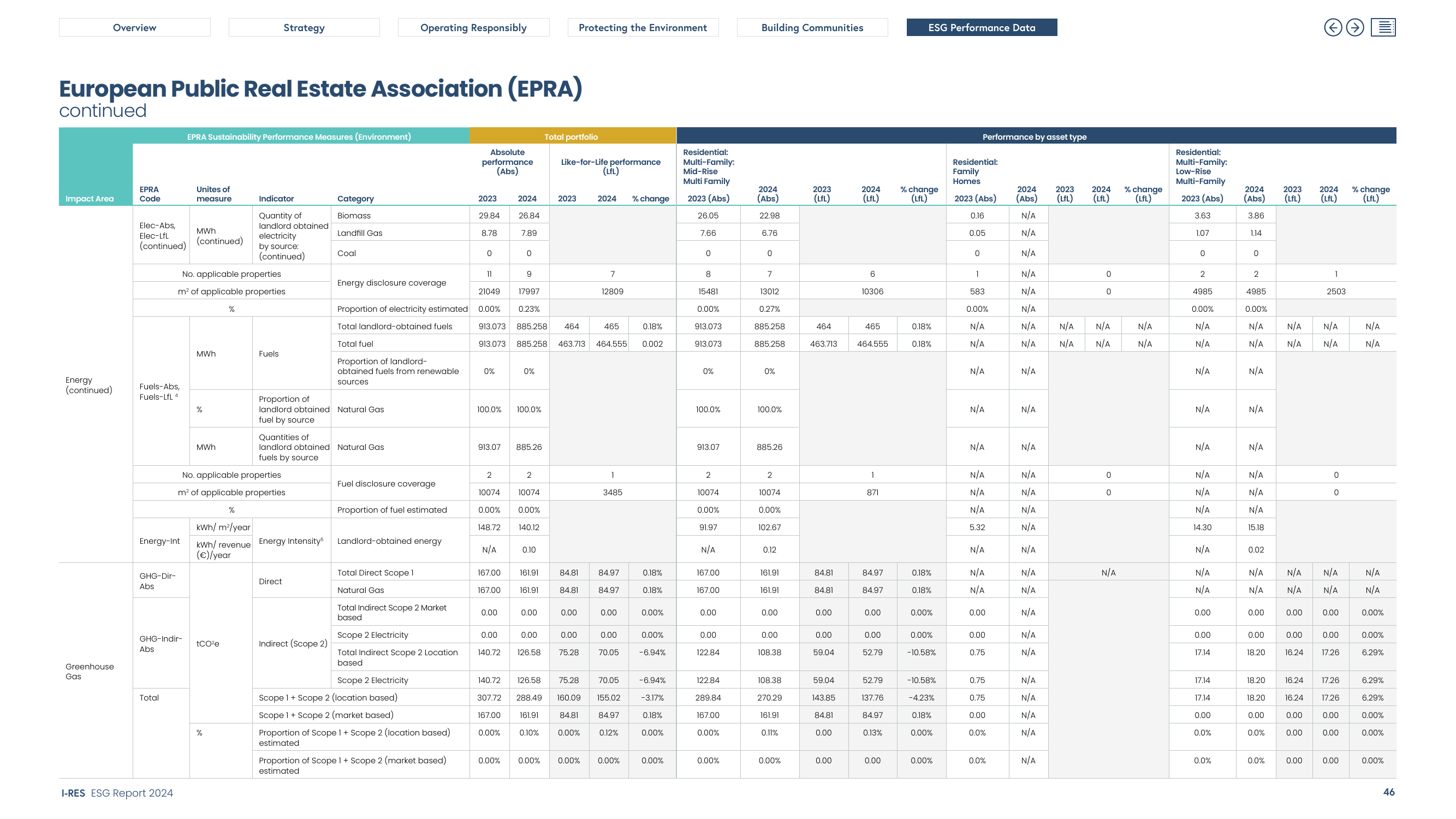
Task: Go to the previous page arrow
Action: (1332, 27)
